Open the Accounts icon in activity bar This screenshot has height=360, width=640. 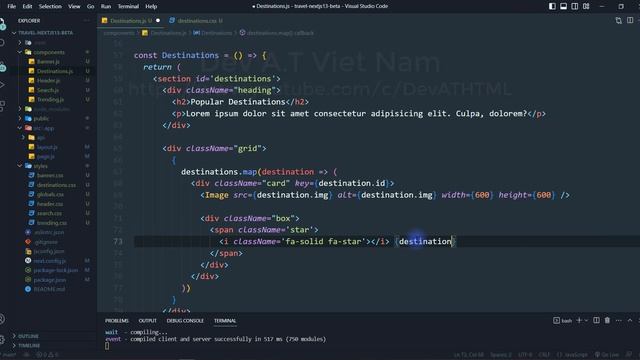2,319
